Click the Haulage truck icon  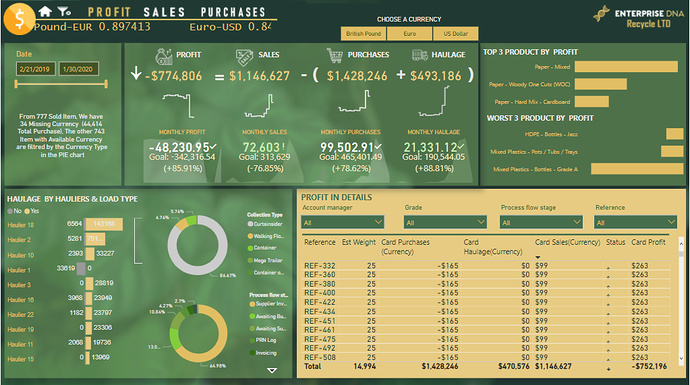click(x=420, y=55)
